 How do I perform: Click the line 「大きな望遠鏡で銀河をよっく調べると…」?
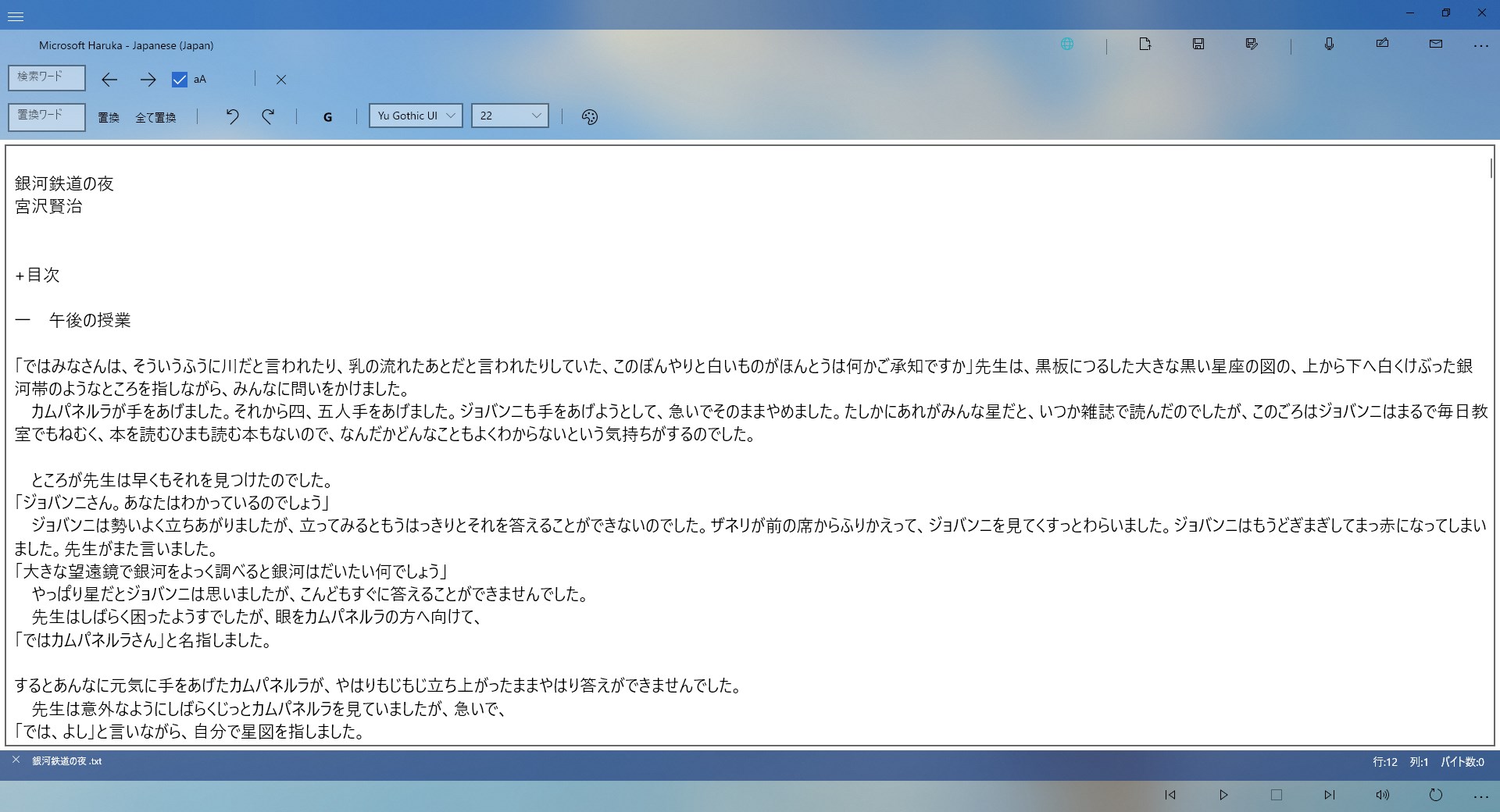point(231,572)
